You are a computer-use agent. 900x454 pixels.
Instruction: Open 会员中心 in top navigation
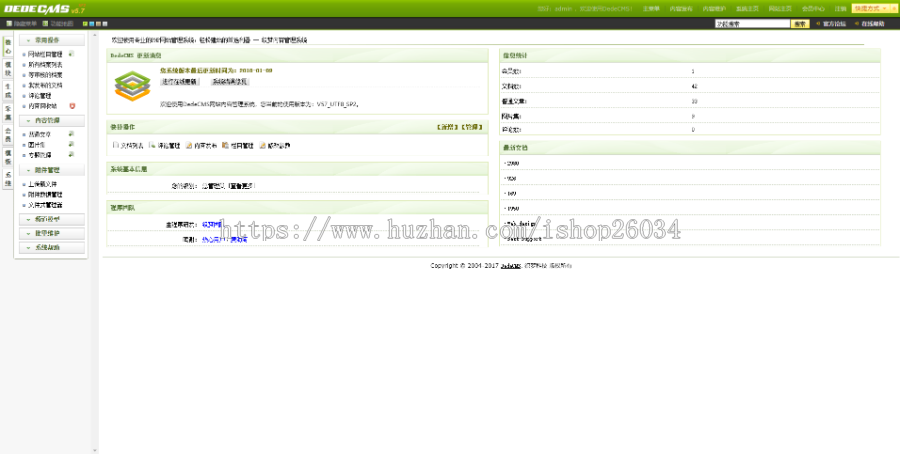813,9
